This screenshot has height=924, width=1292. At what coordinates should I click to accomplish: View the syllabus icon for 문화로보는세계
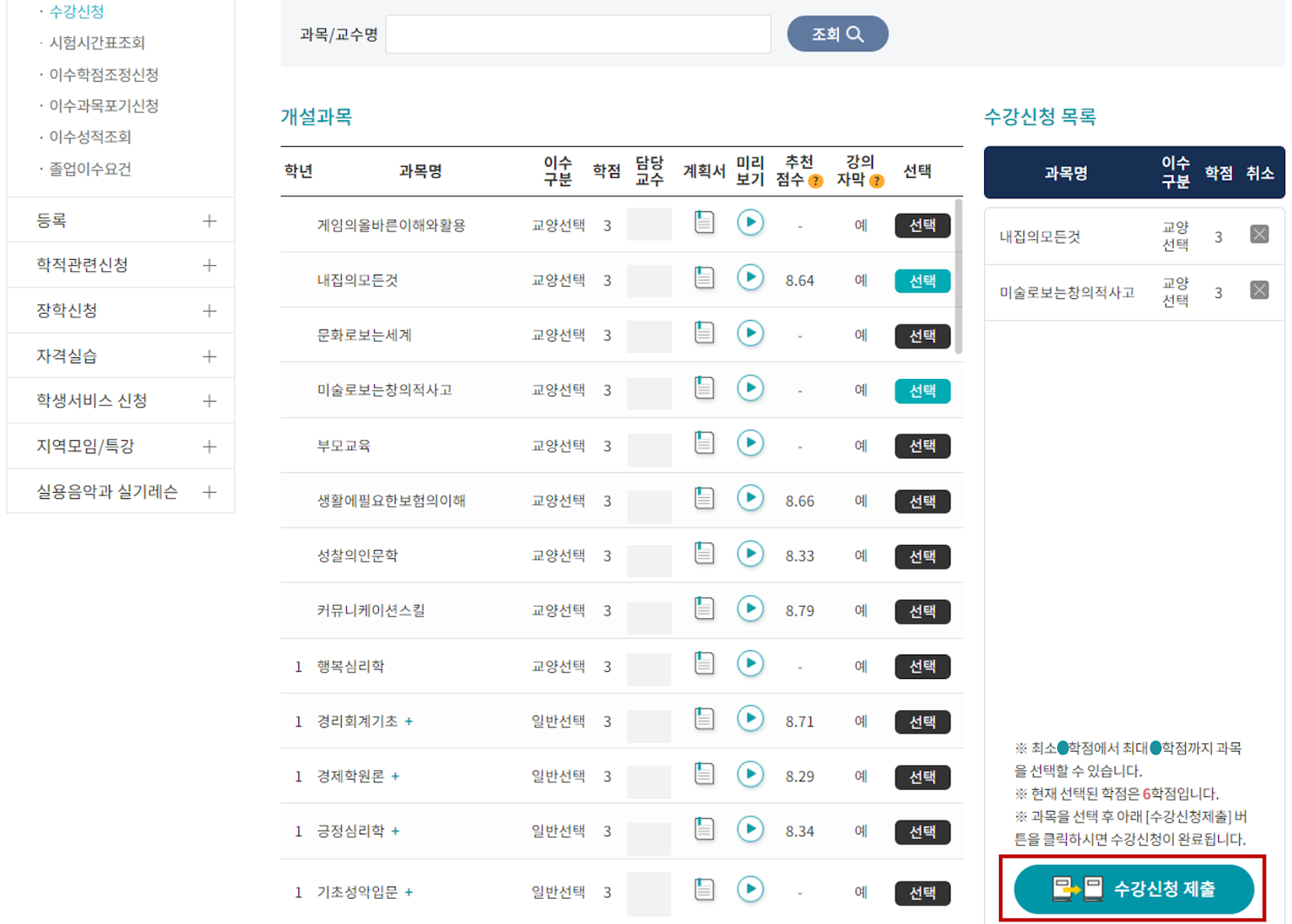coord(704,334)
